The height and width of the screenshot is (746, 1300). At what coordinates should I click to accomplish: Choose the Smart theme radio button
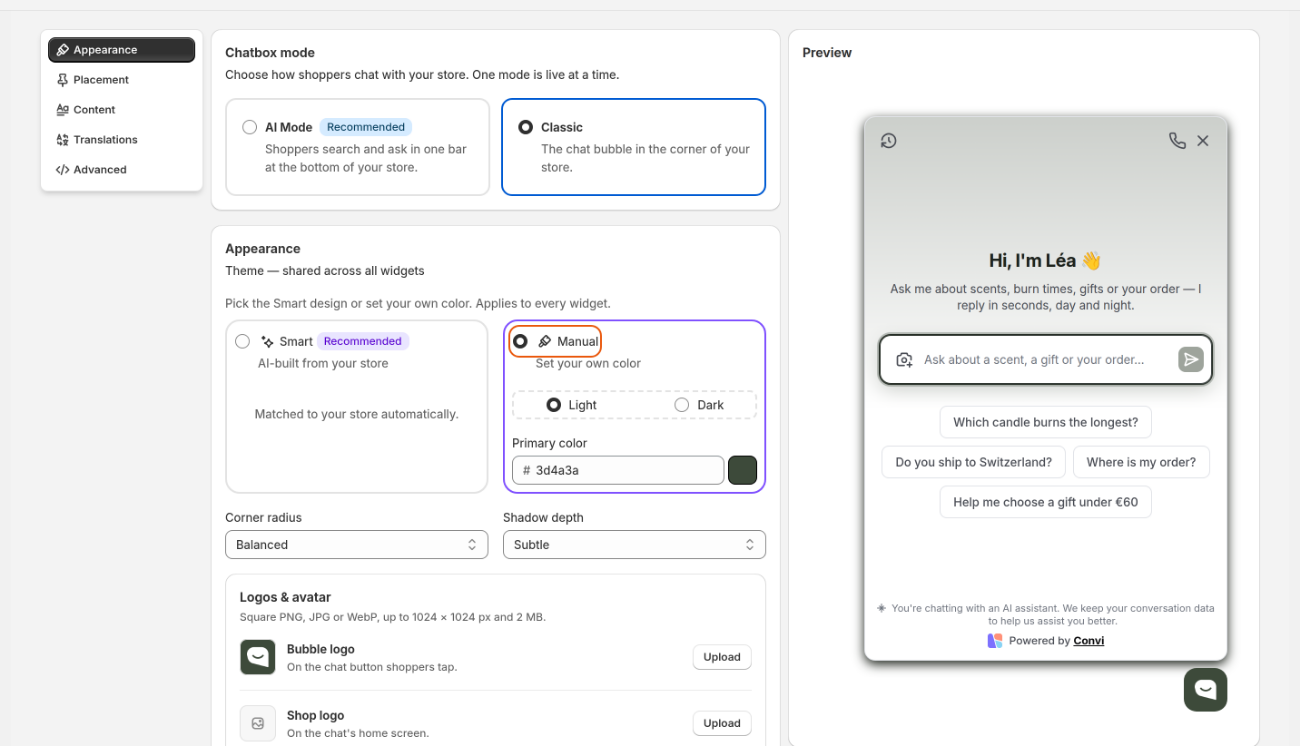[242, 341]
